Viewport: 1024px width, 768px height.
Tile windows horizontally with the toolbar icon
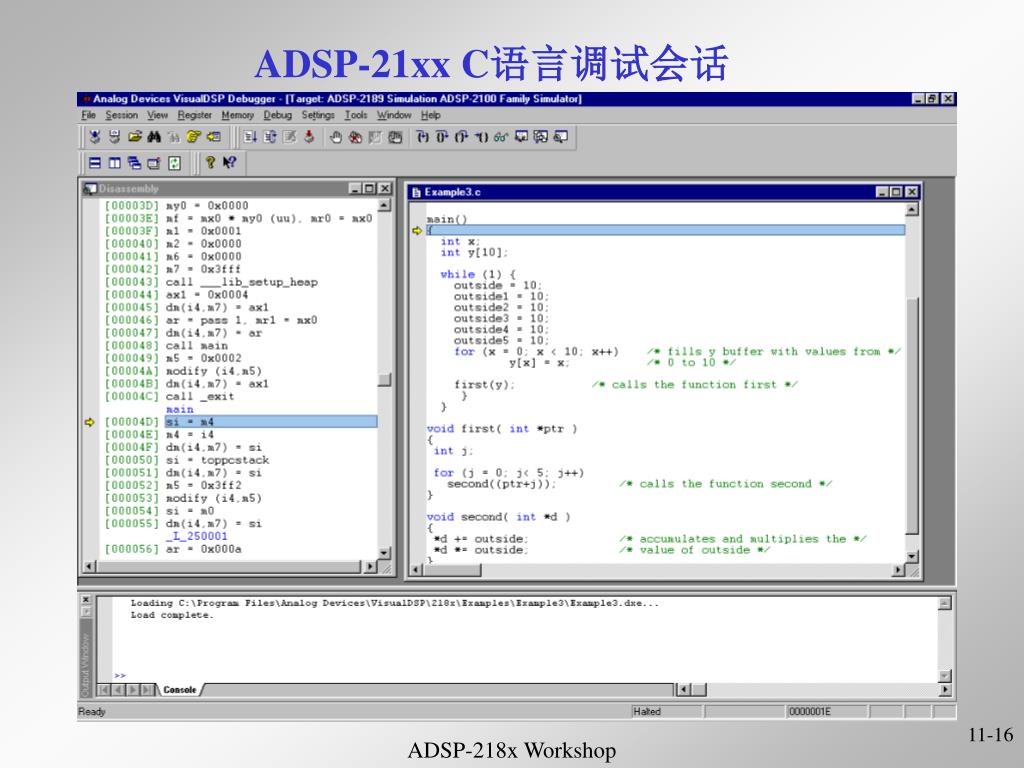click(95, 163)
